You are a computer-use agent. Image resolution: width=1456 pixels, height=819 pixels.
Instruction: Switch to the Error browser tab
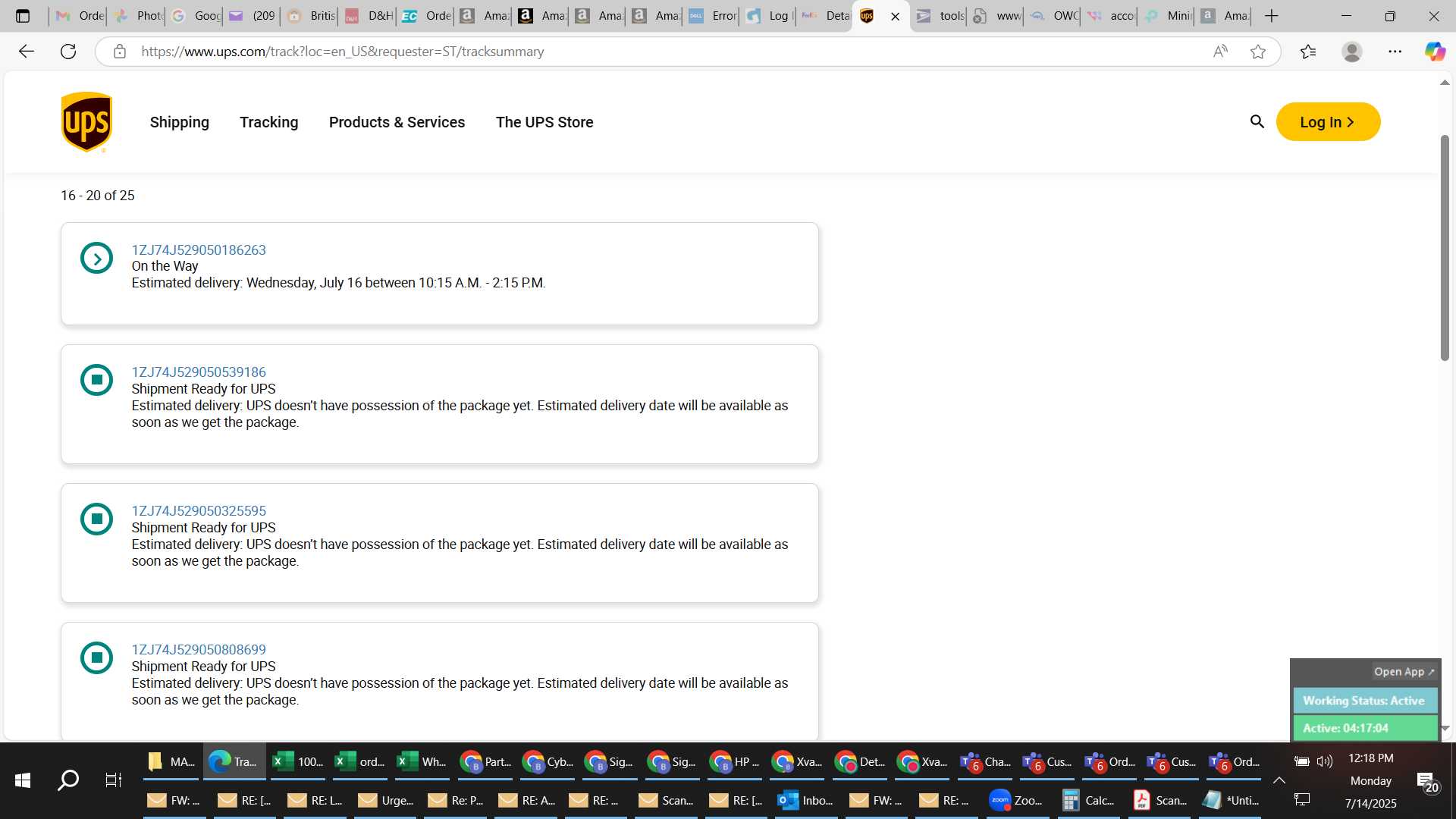coord(712,16)
